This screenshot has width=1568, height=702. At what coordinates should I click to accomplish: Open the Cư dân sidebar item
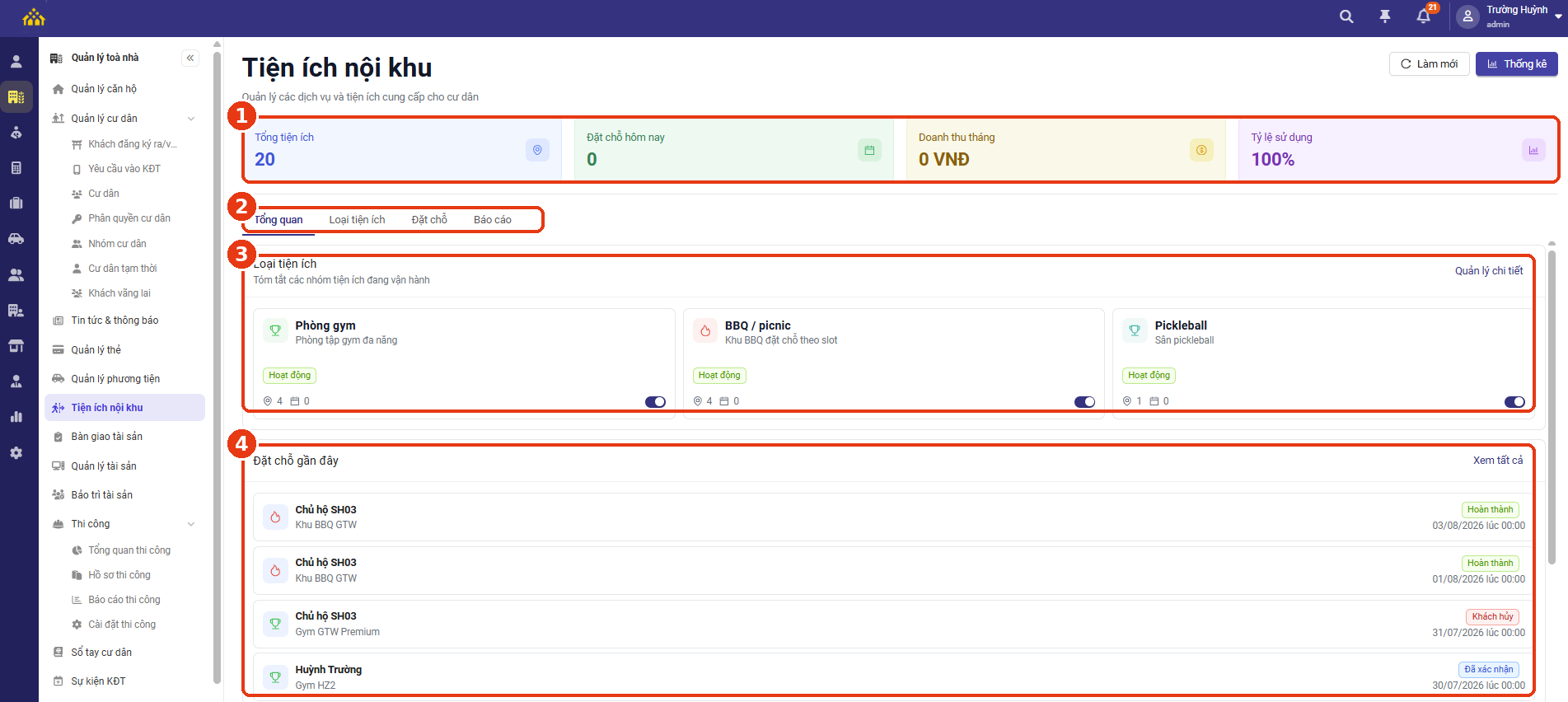(124, 194)
